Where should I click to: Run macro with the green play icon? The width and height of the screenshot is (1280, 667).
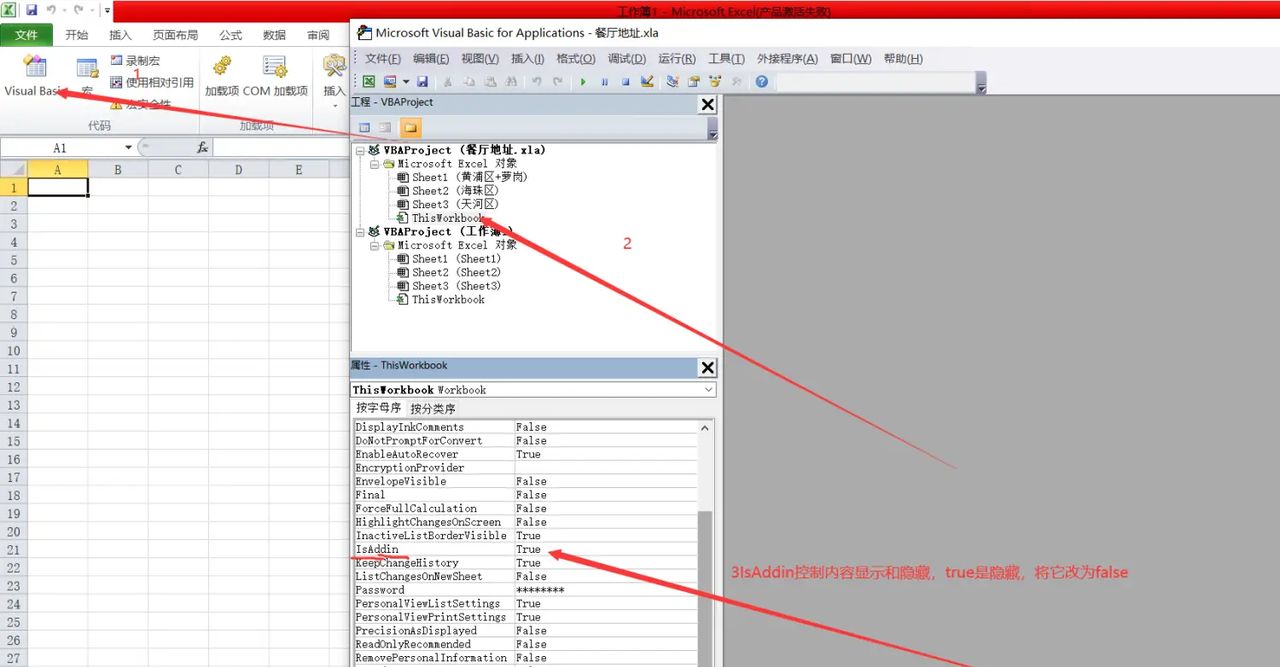tap(583, 82)
